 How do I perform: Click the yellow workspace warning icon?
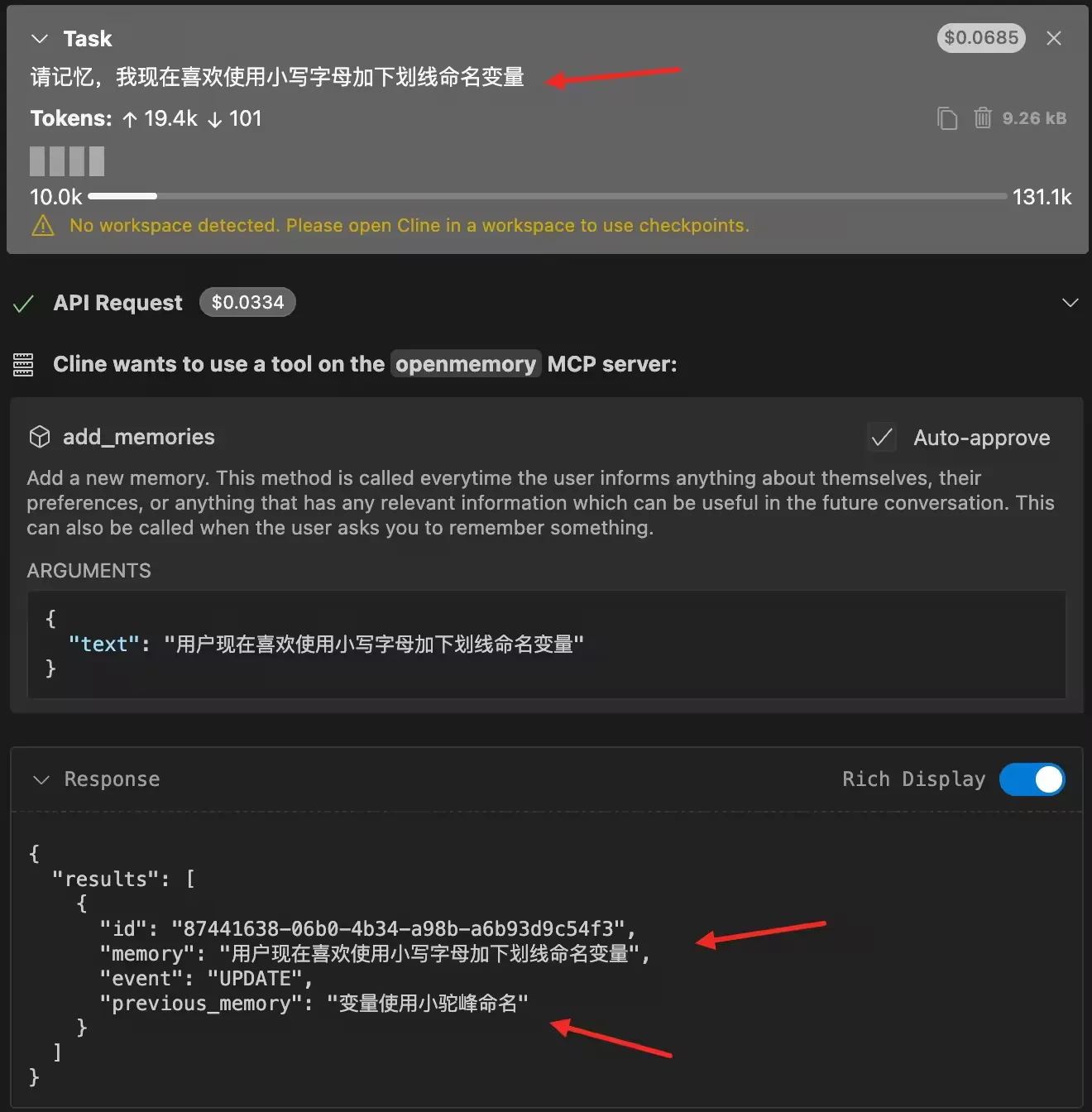(x=43, y=226)
